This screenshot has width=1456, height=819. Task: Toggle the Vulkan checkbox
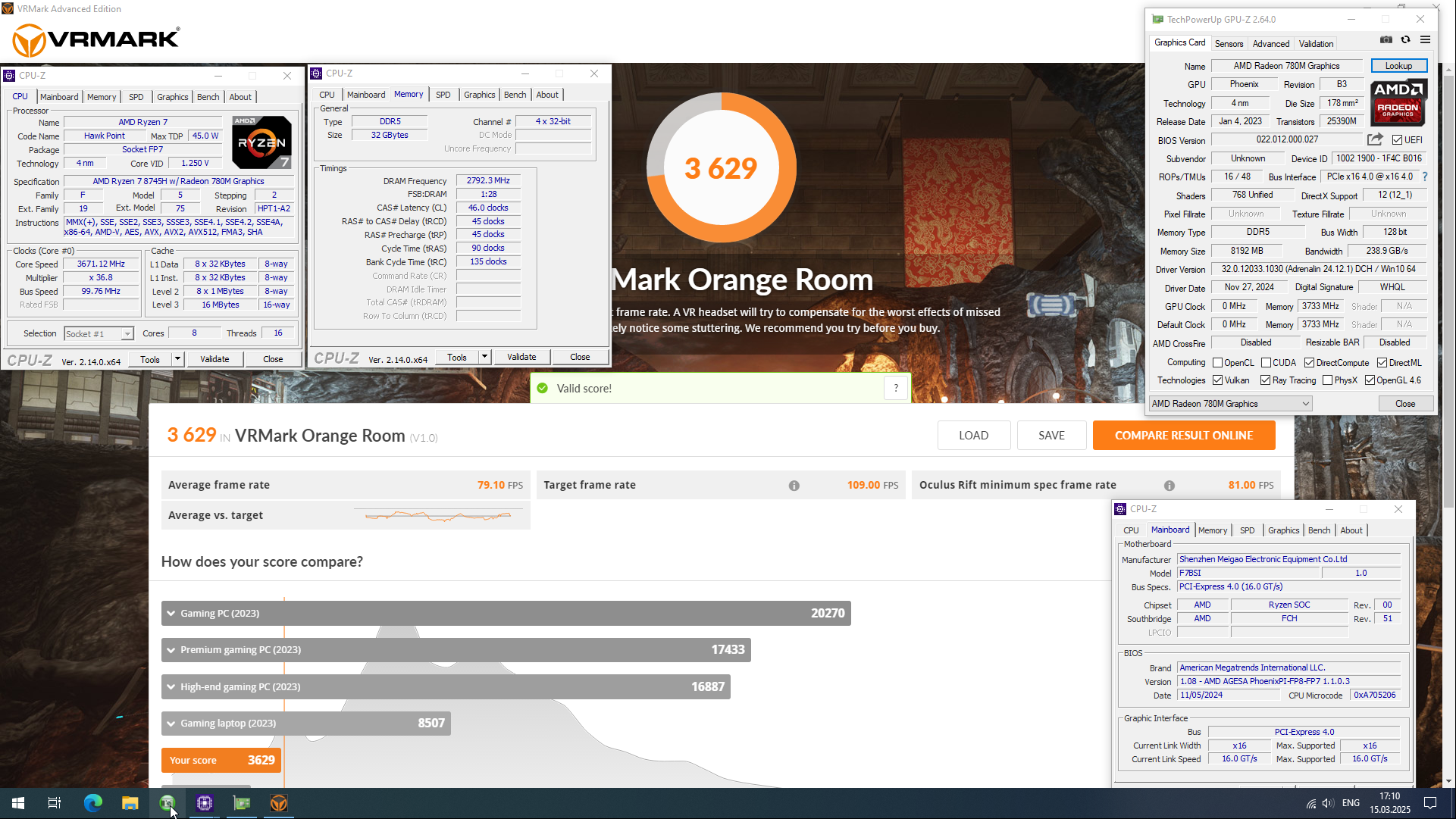1217,380
